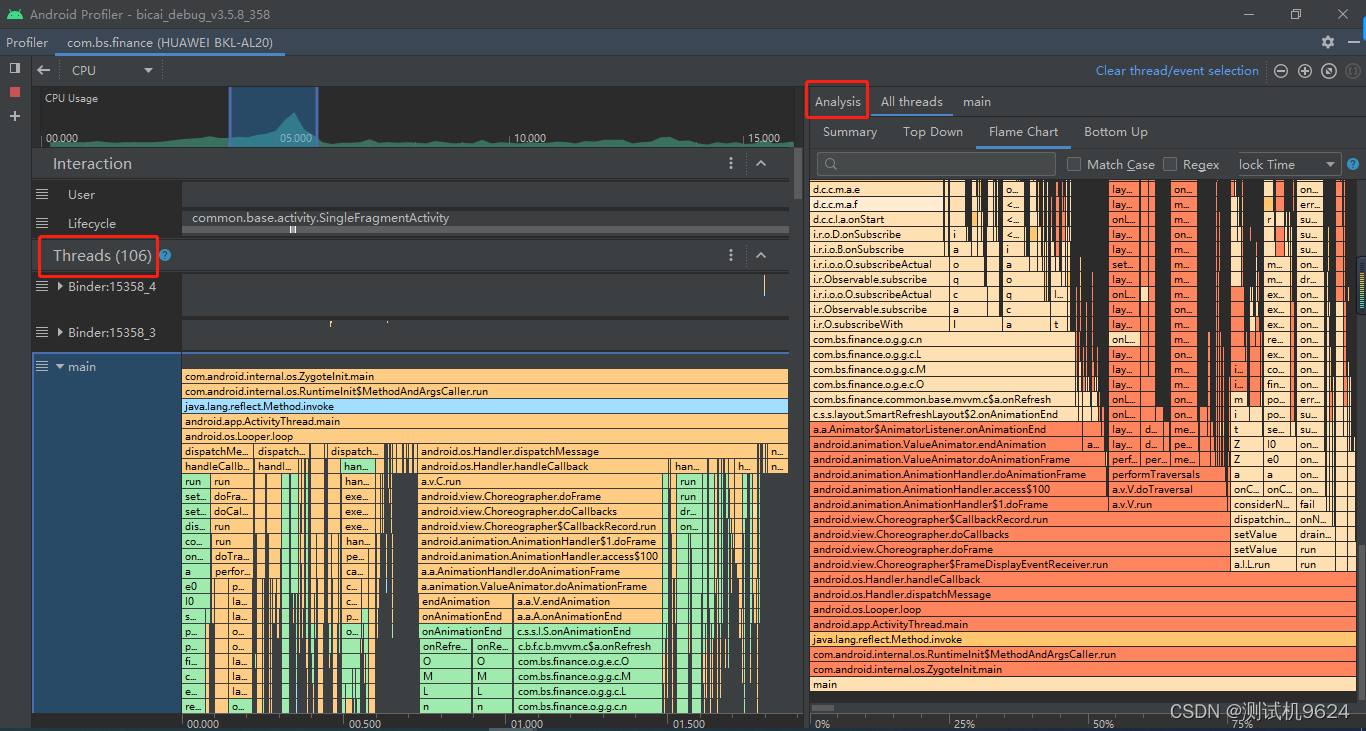
Task: Focus the flame chart search field
Action: (936, 164)
